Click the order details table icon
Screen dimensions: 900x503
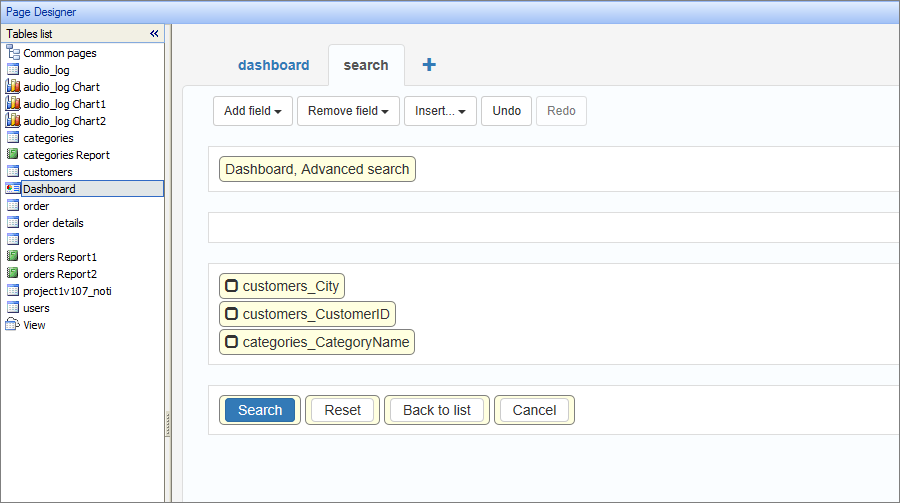pyautogui.click(x=13, y=223)
